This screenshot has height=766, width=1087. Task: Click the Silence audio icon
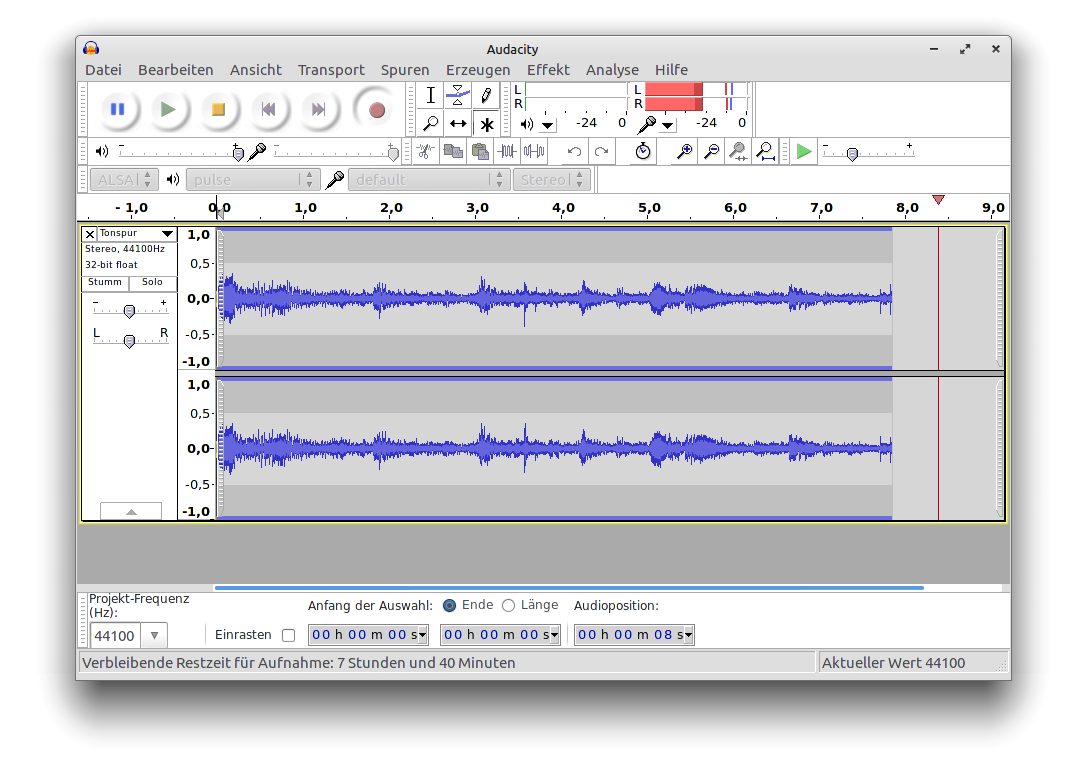tap(534, 151)
